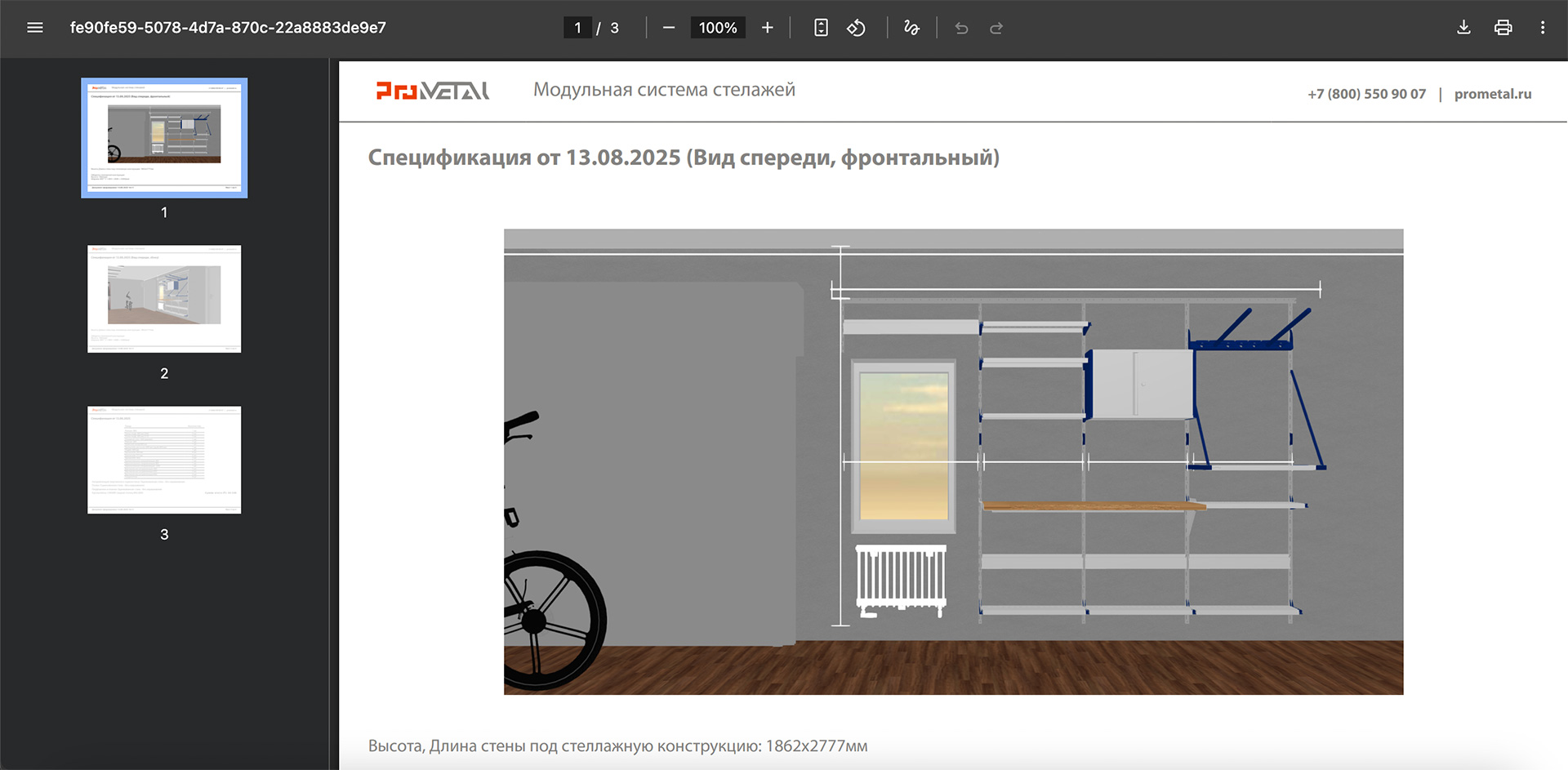Print the document
The height and width of the screenshot is (770, 1568).
1503,28
